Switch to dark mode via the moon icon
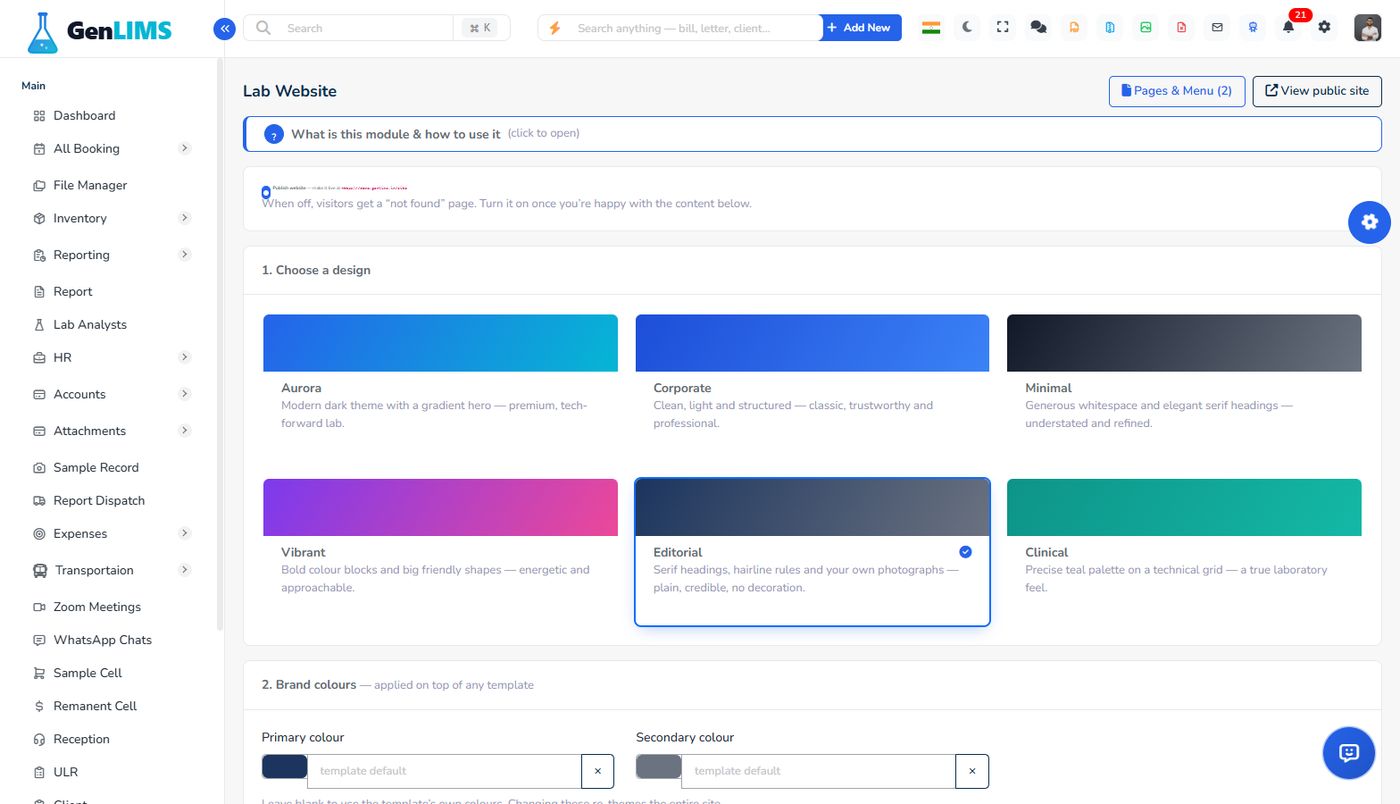The height and width of the screenshot is (804, 1400). click(967, 28)
